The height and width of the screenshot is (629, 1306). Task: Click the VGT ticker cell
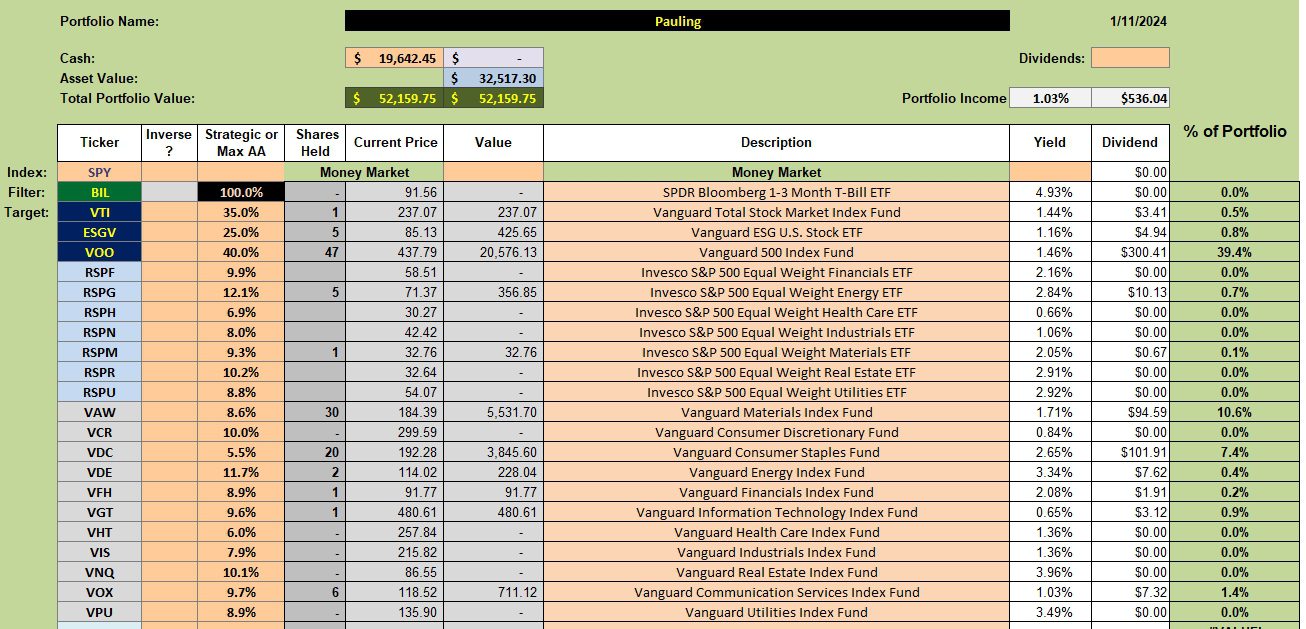coord(99,512)
